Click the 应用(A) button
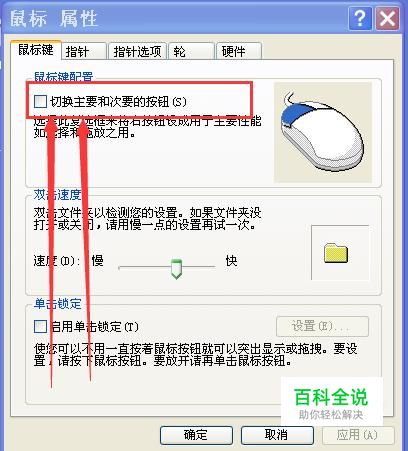The image size is (408, 451). 358,435
